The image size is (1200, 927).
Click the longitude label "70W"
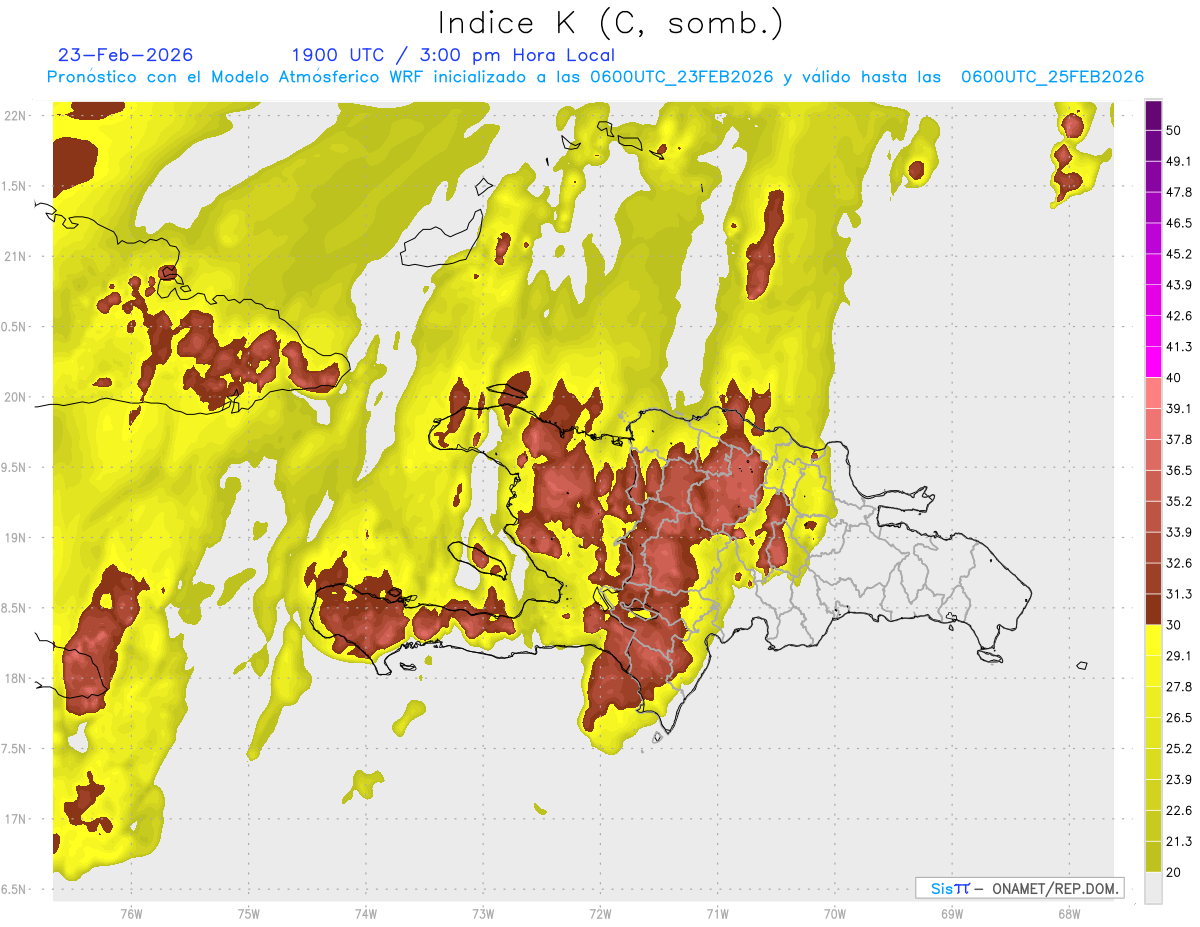[834, 914]
